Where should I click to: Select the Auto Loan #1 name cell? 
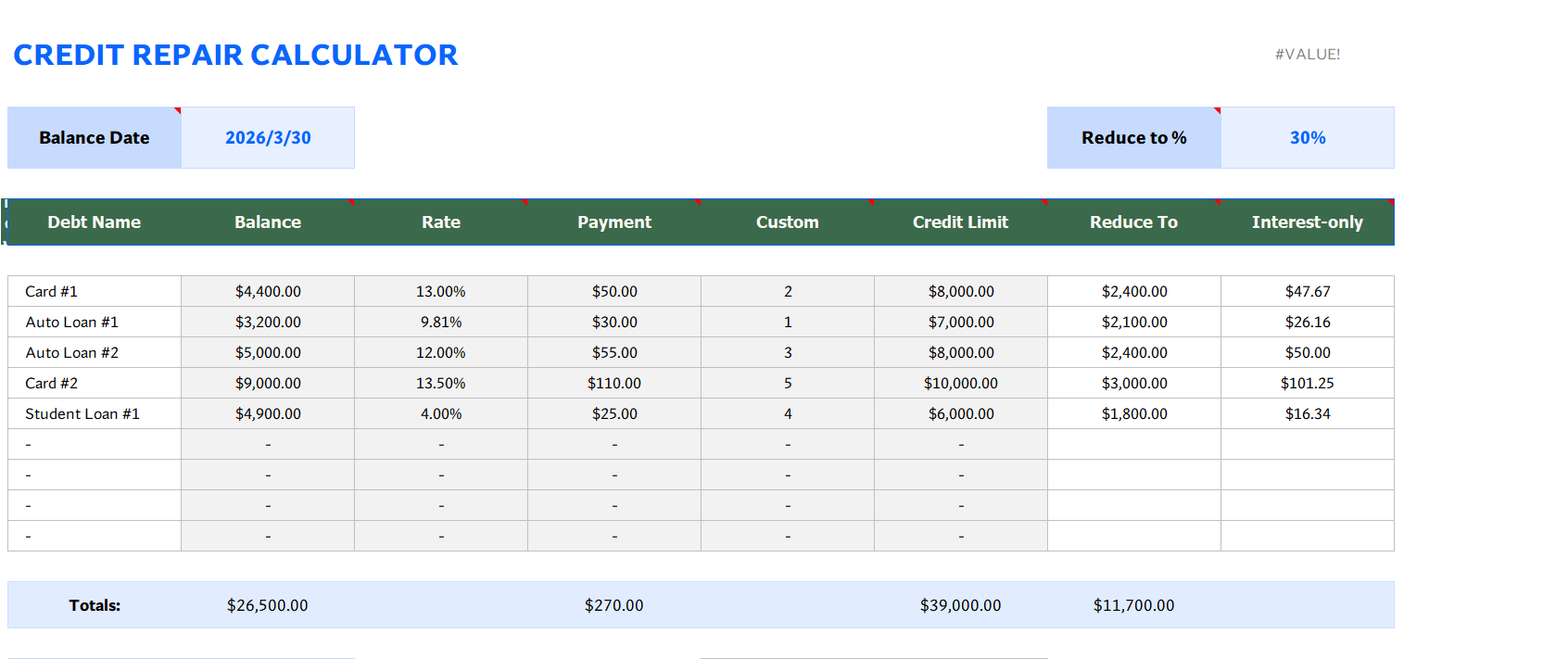point(95,322)
